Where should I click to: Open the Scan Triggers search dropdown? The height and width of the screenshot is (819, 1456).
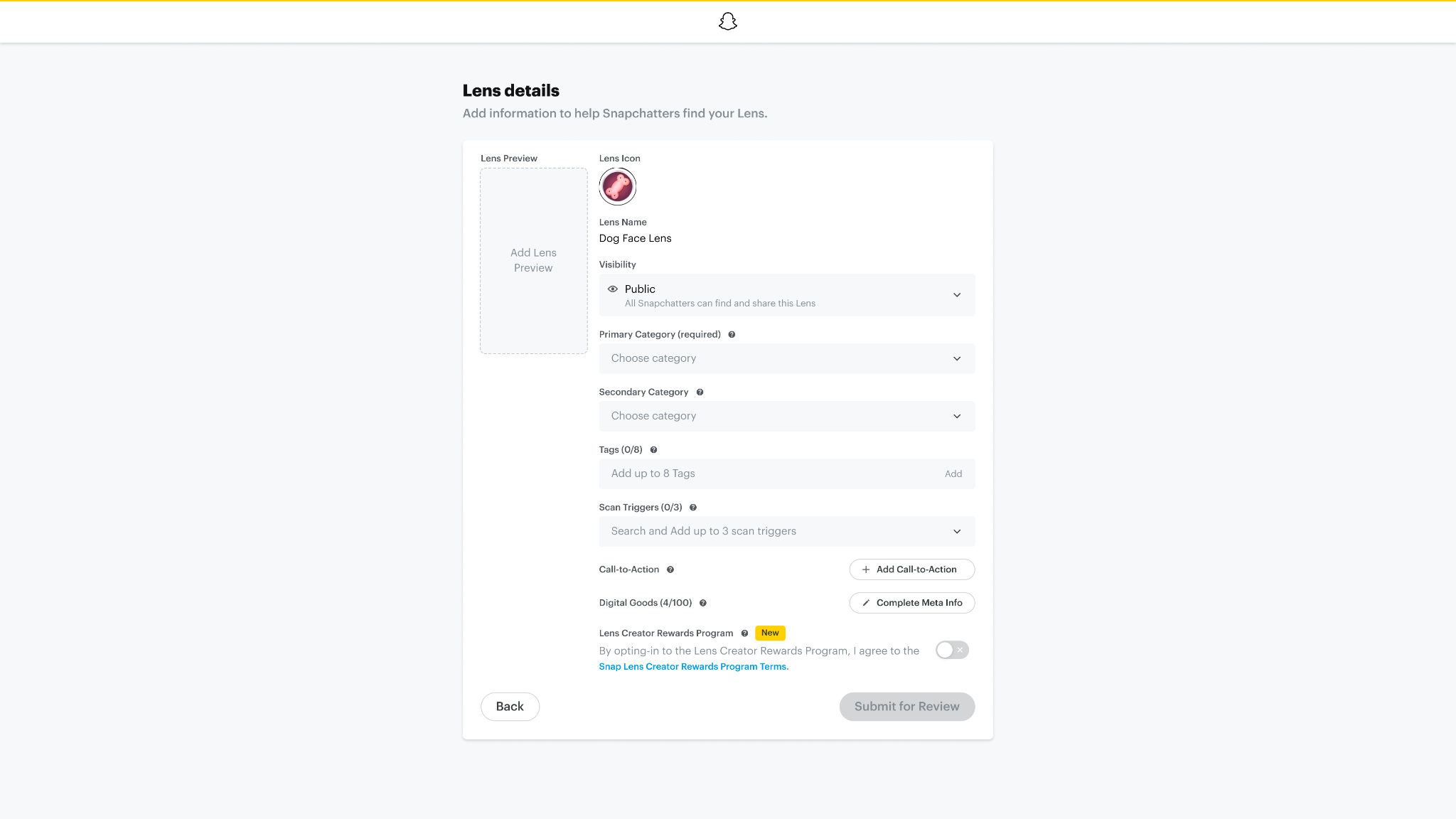point(786,532)
